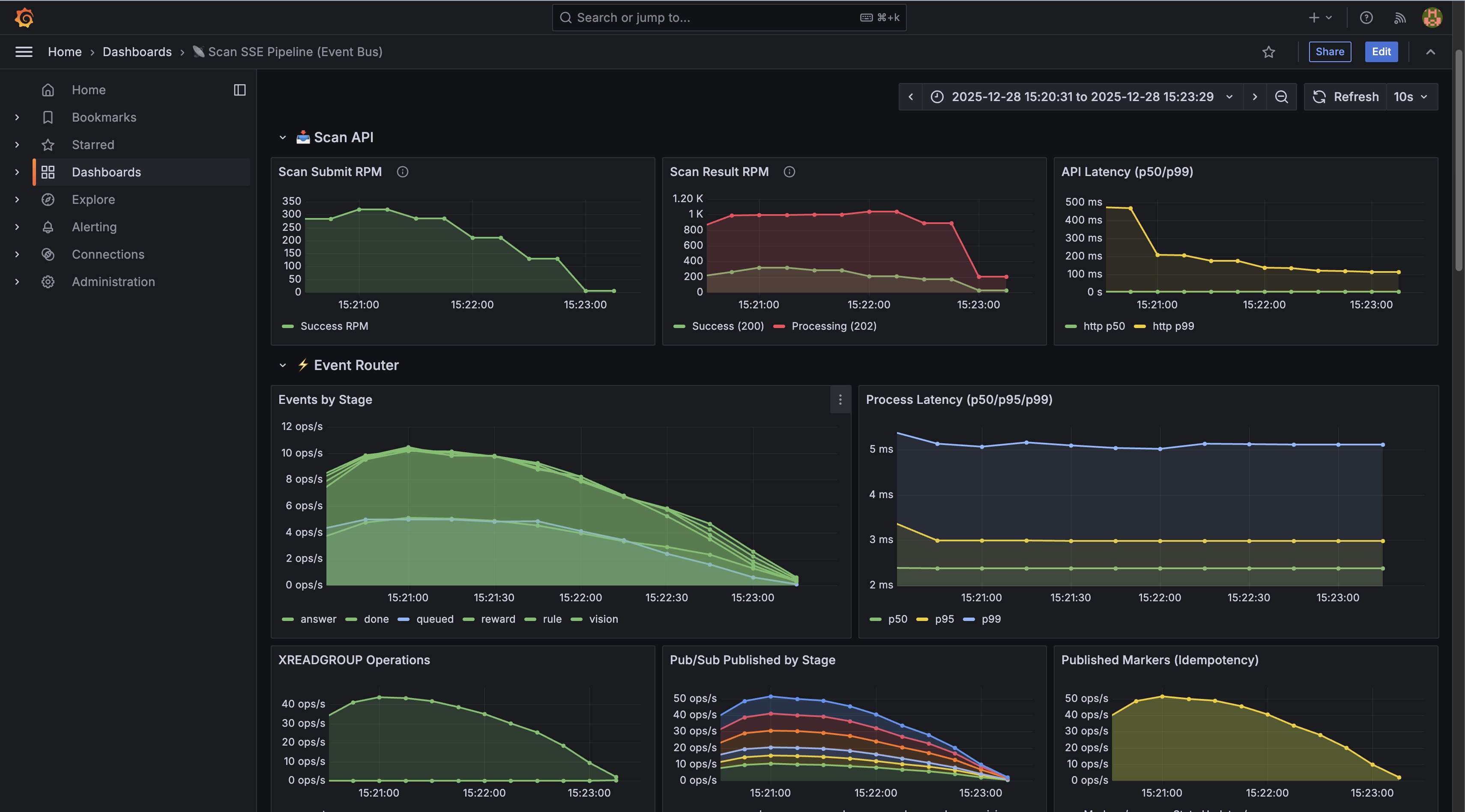The height and width of the screenshot is (812, 1465).
Task: Click the zoom out time range icon
Action: pyautogui.click(x=1281, y=97)
